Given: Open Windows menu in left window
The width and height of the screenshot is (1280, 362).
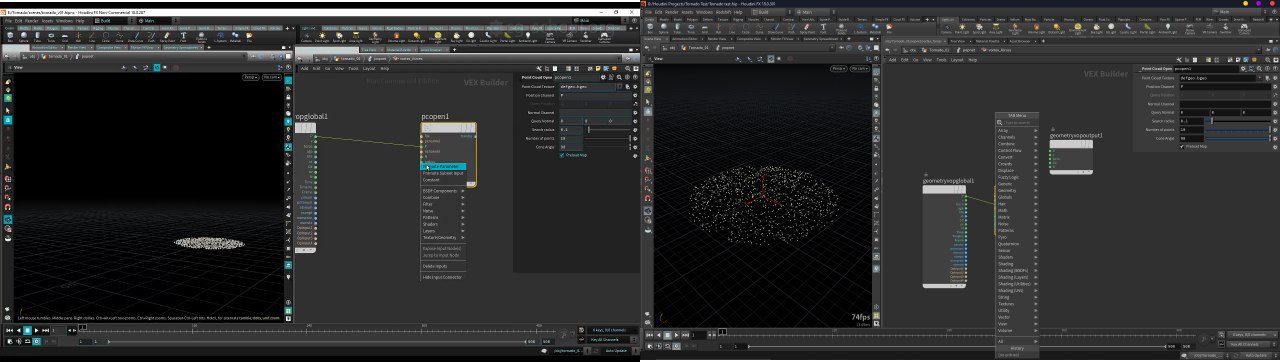Looking at the screenshot, I should pos(64,21).
